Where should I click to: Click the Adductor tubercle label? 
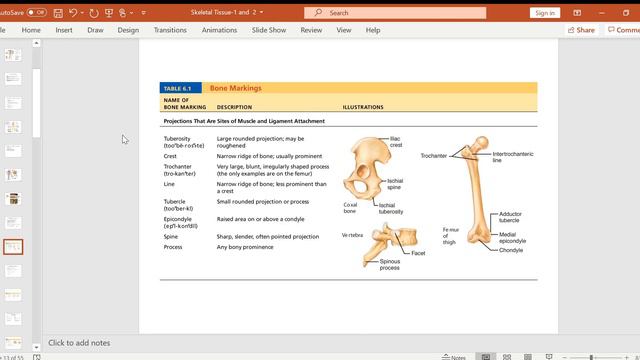coord(510,217)
